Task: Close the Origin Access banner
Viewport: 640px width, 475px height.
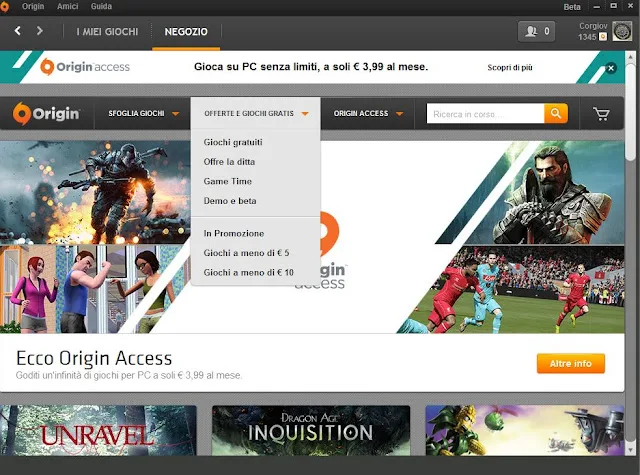Action: tap(611, 68)
